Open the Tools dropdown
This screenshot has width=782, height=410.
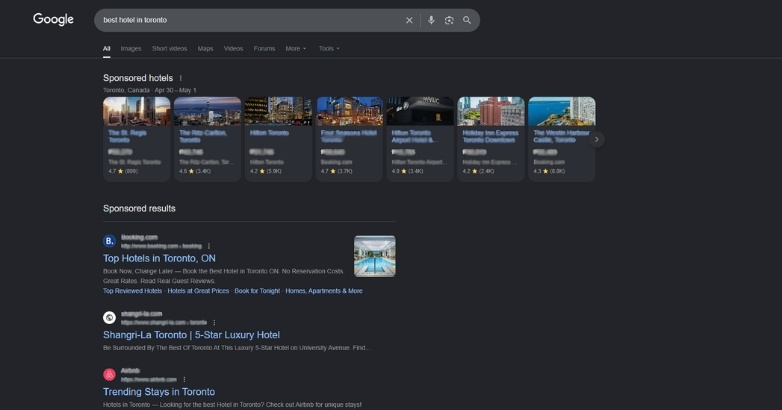[x=329, y=49]
